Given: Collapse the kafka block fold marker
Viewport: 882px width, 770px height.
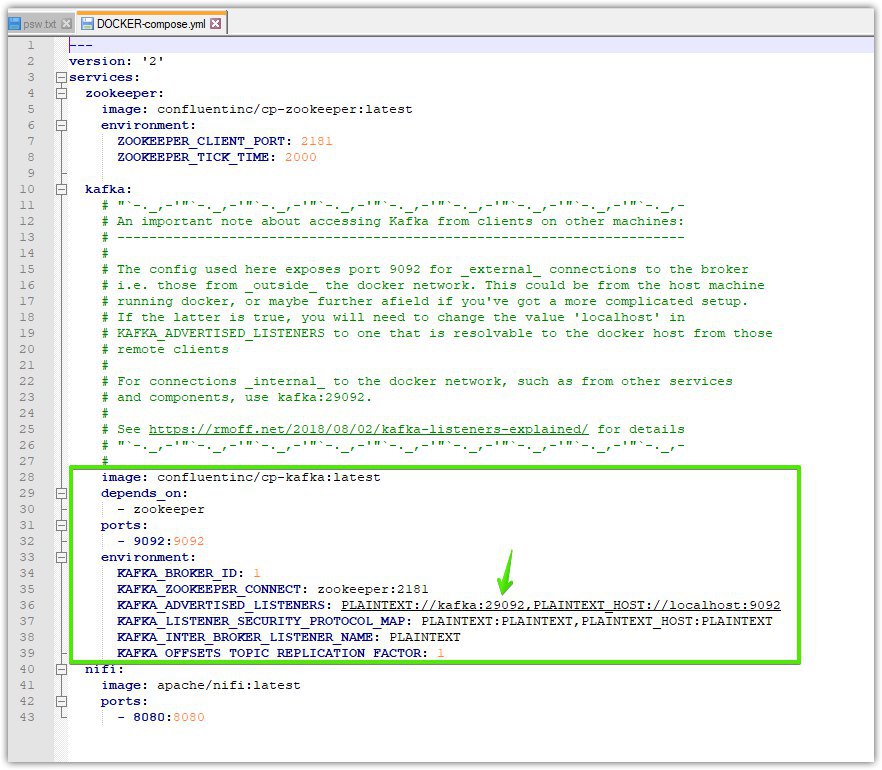Looking at the screenshot, I should [x=62, y=190].
